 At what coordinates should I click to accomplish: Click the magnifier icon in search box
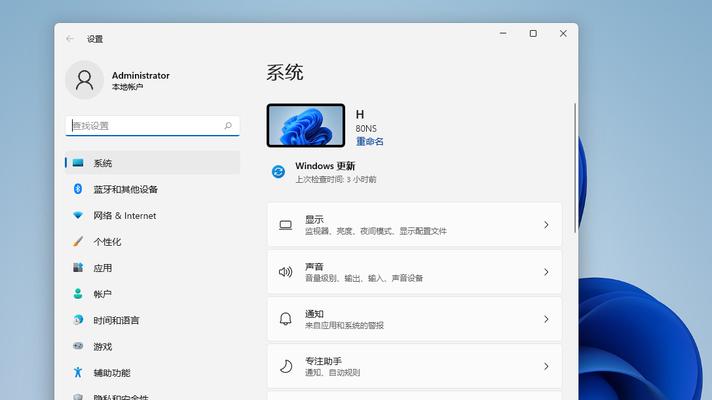coord(228,126)
